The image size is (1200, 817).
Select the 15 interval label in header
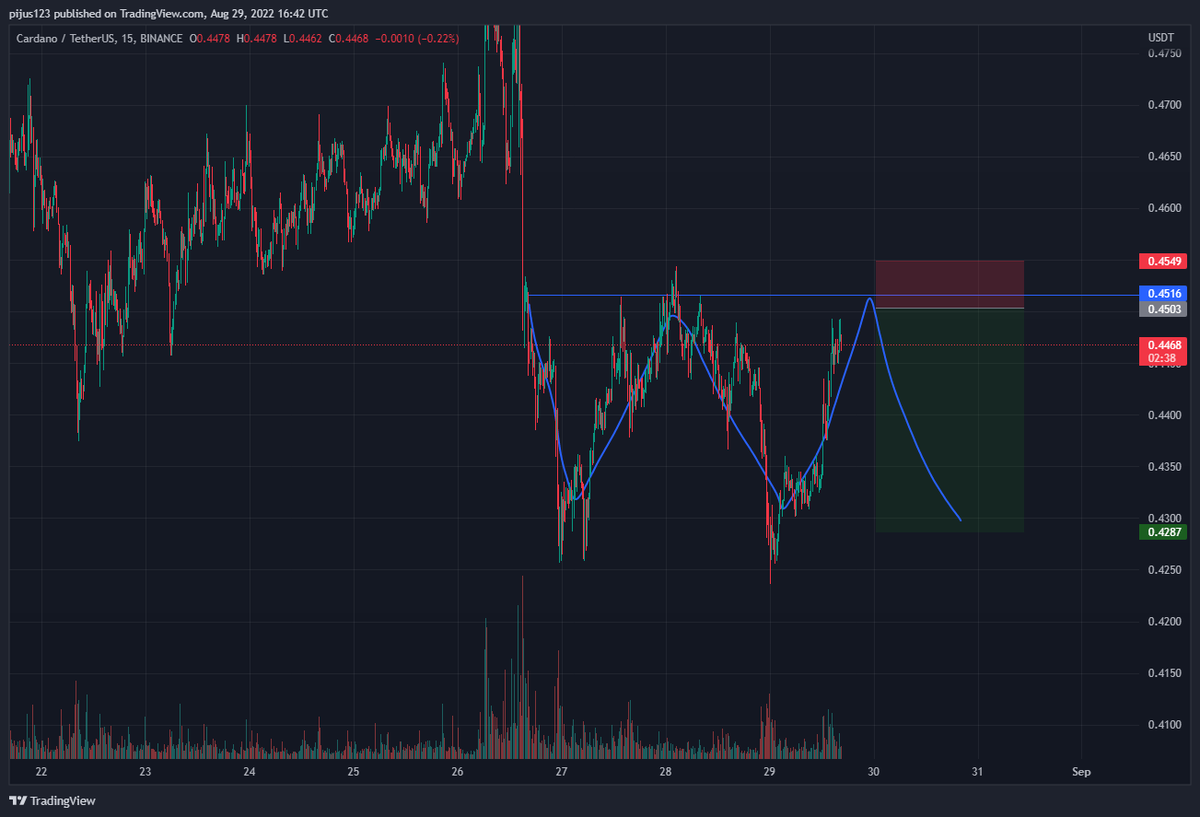pyautogui.click(x=125, y=39)
